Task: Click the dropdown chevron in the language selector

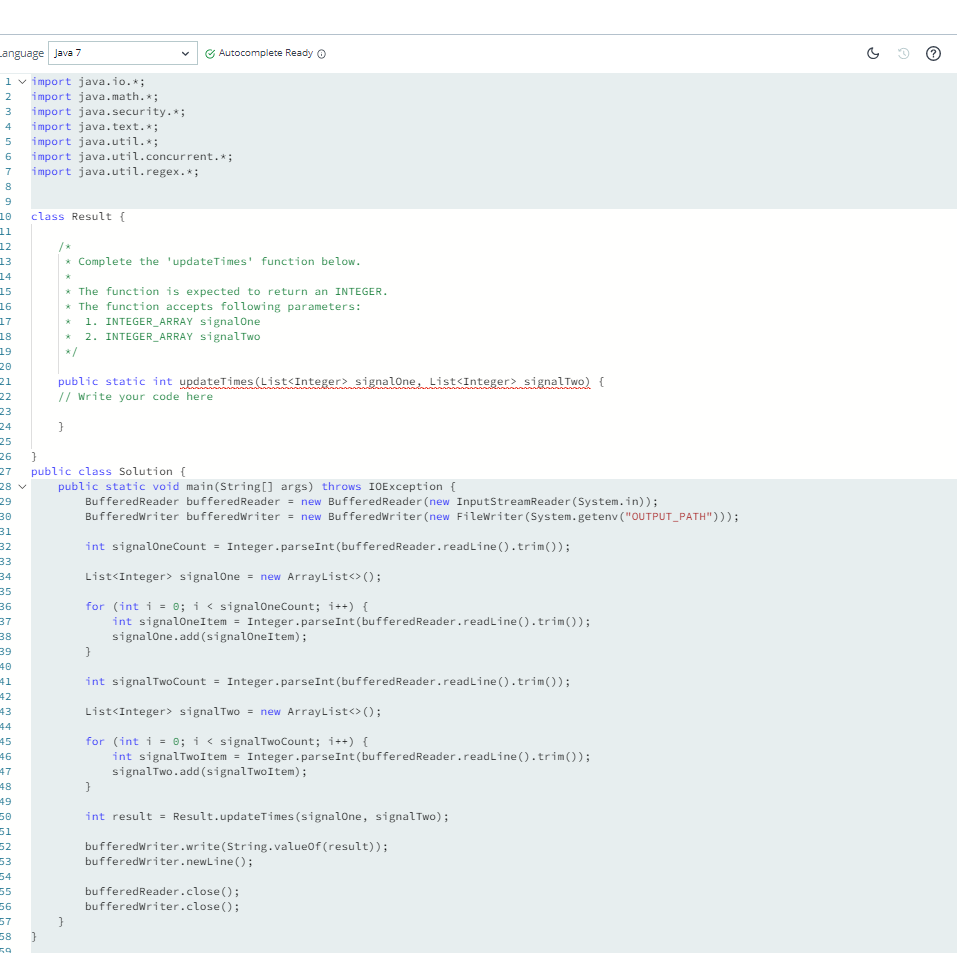Action: click(x=185, y=53)
